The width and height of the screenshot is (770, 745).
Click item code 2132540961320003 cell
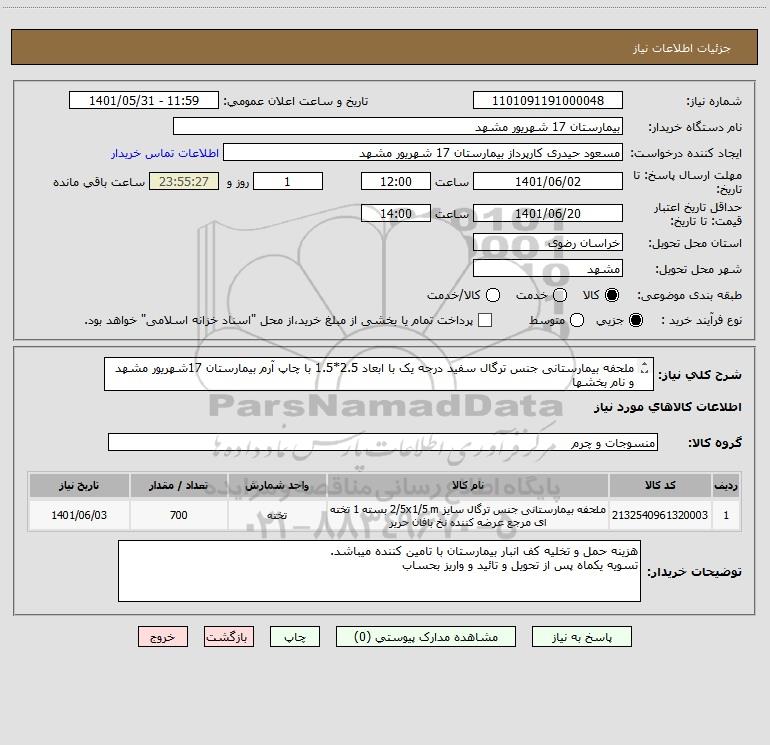(x=660, y=515)
